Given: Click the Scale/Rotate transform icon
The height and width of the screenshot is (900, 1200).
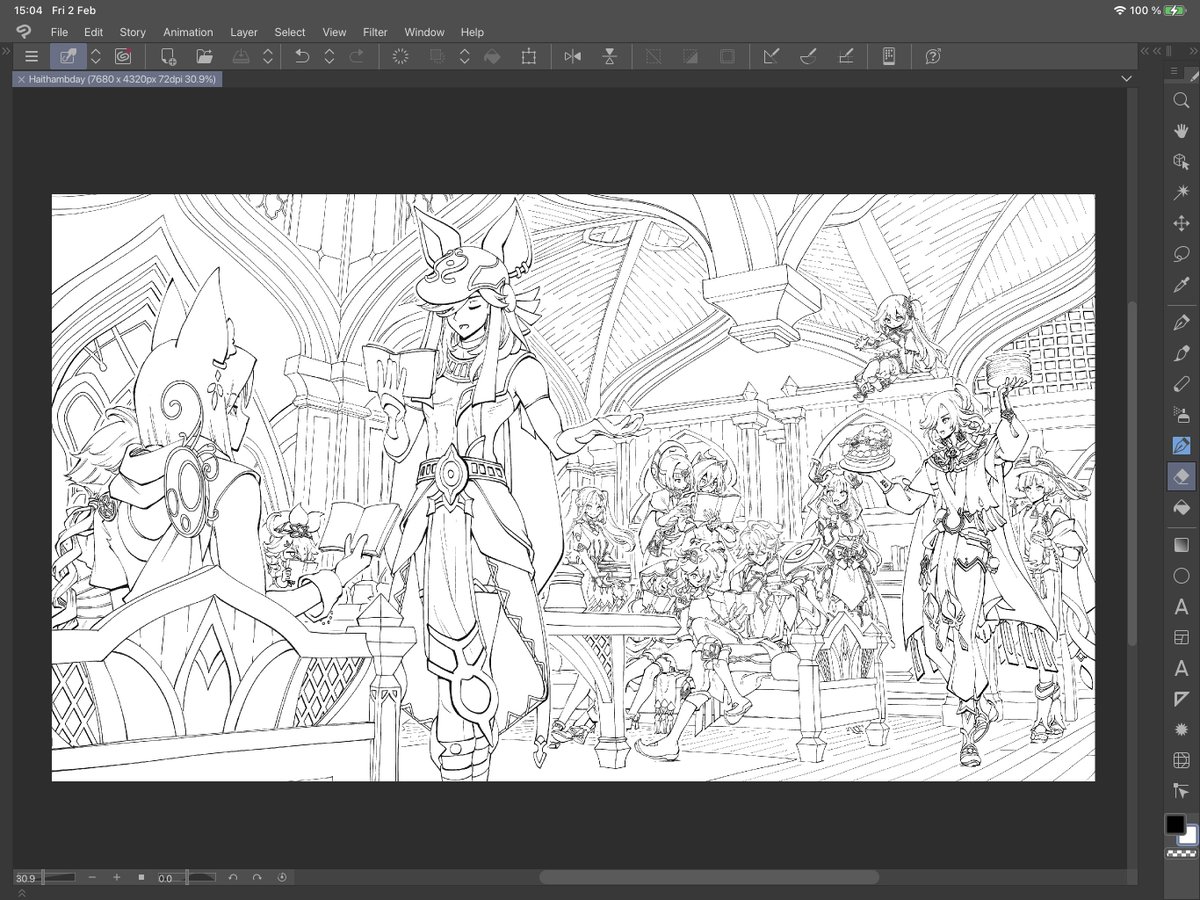Looking at the screenshot, I should [x=528, y=57].
